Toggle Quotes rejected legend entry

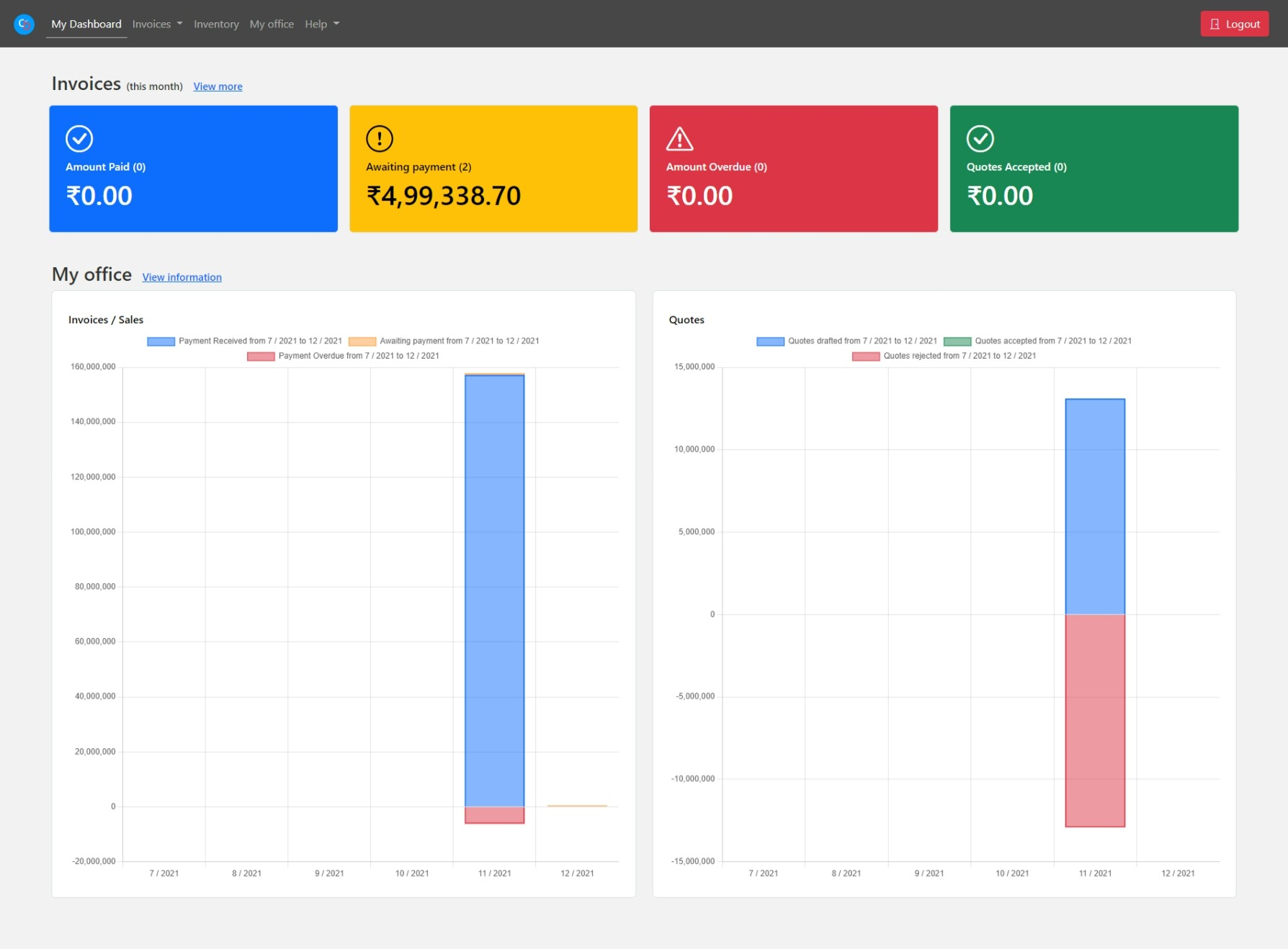(866, 356)
